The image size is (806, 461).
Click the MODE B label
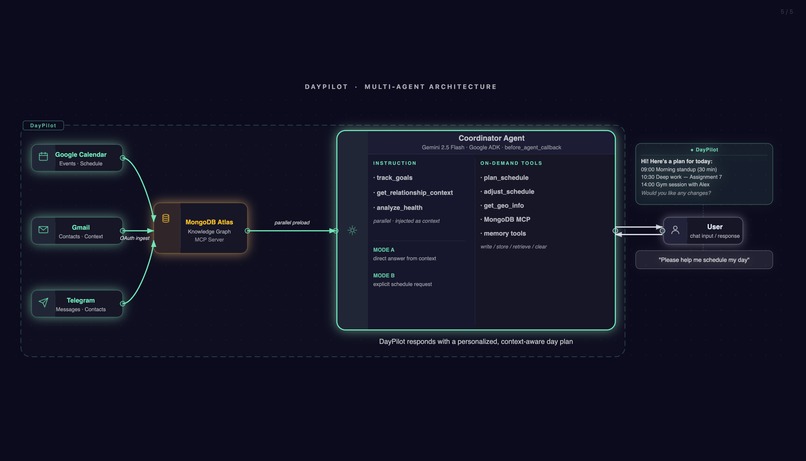(x=384, y=275)
